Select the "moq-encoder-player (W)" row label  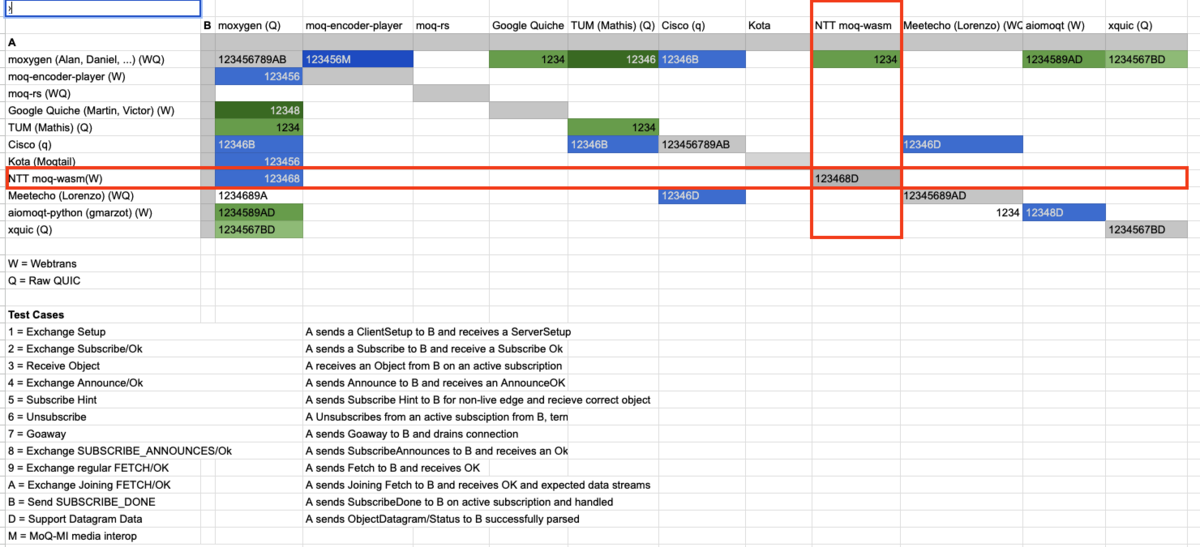pyautogui.click(x=102, y=77)
